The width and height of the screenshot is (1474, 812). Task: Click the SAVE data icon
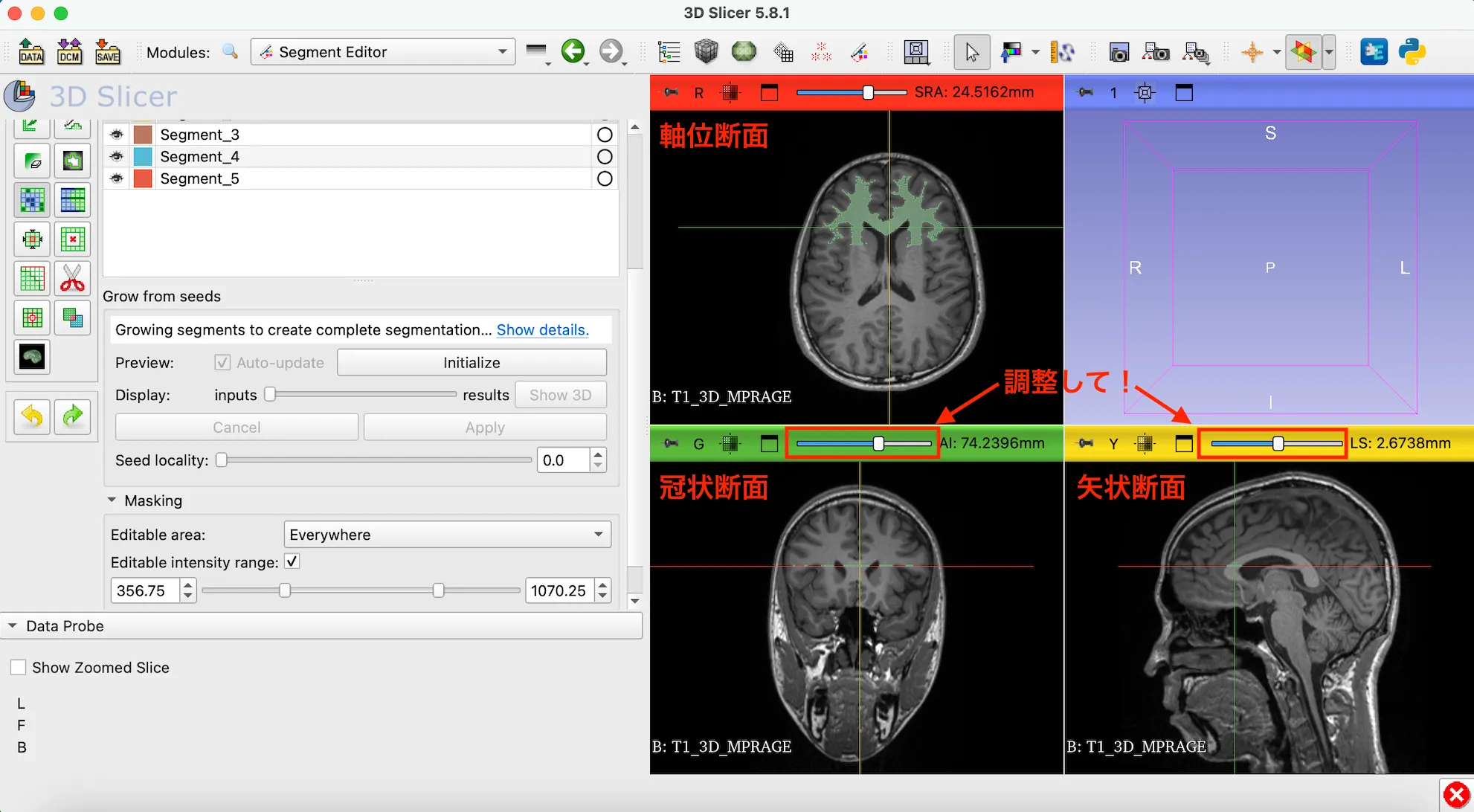108,52
